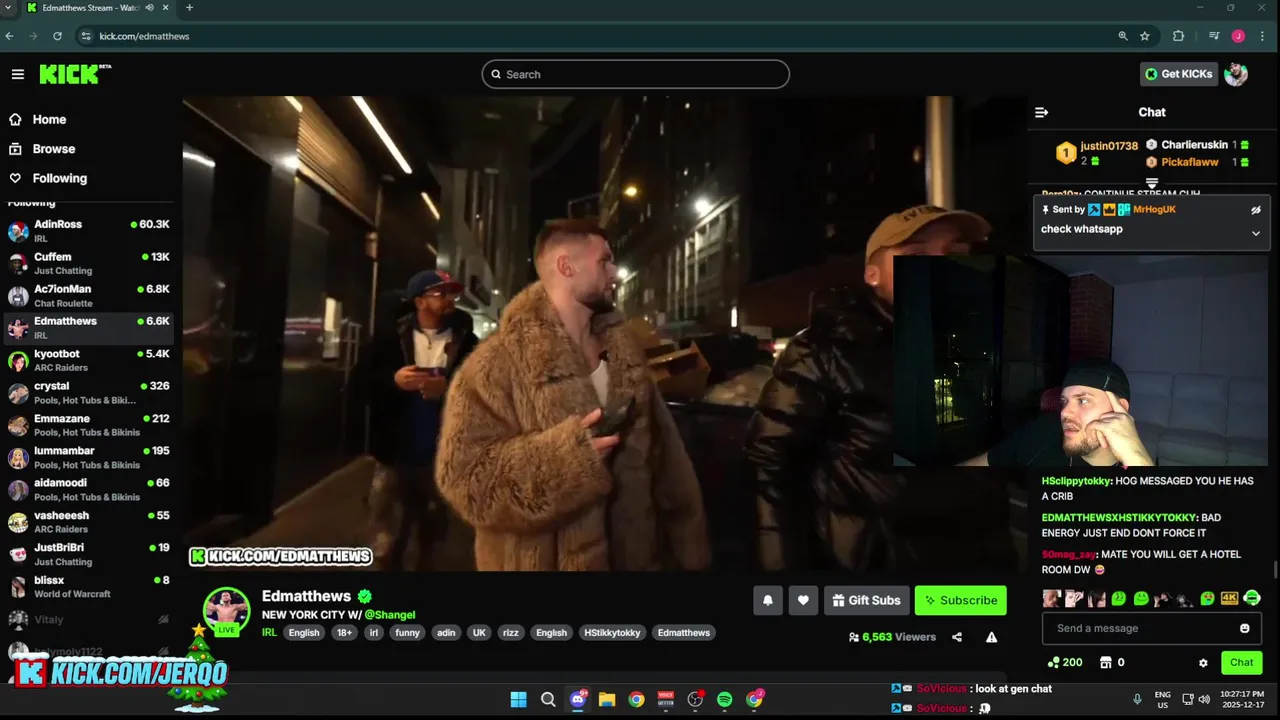Image resolution: width=1280 pixels, height=720 pixels.
Task: Open the hamburger sidebar menu
Action: [x=18, y=74]
